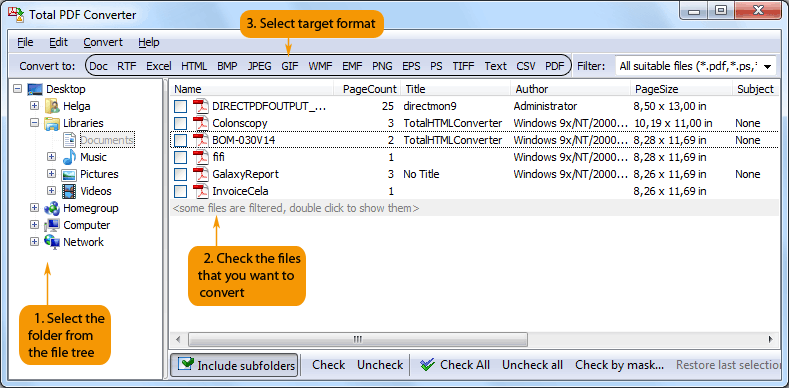Click the Uncheck all button
The height and width of the screenshot is (388, 789).
[x=532, y=365]
